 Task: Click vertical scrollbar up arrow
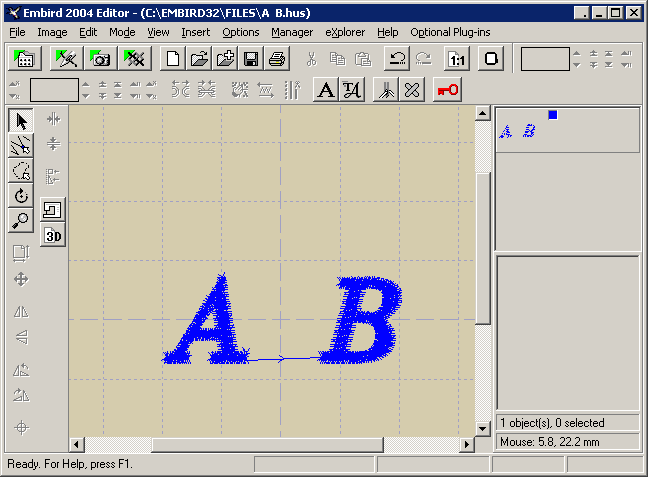483,113
